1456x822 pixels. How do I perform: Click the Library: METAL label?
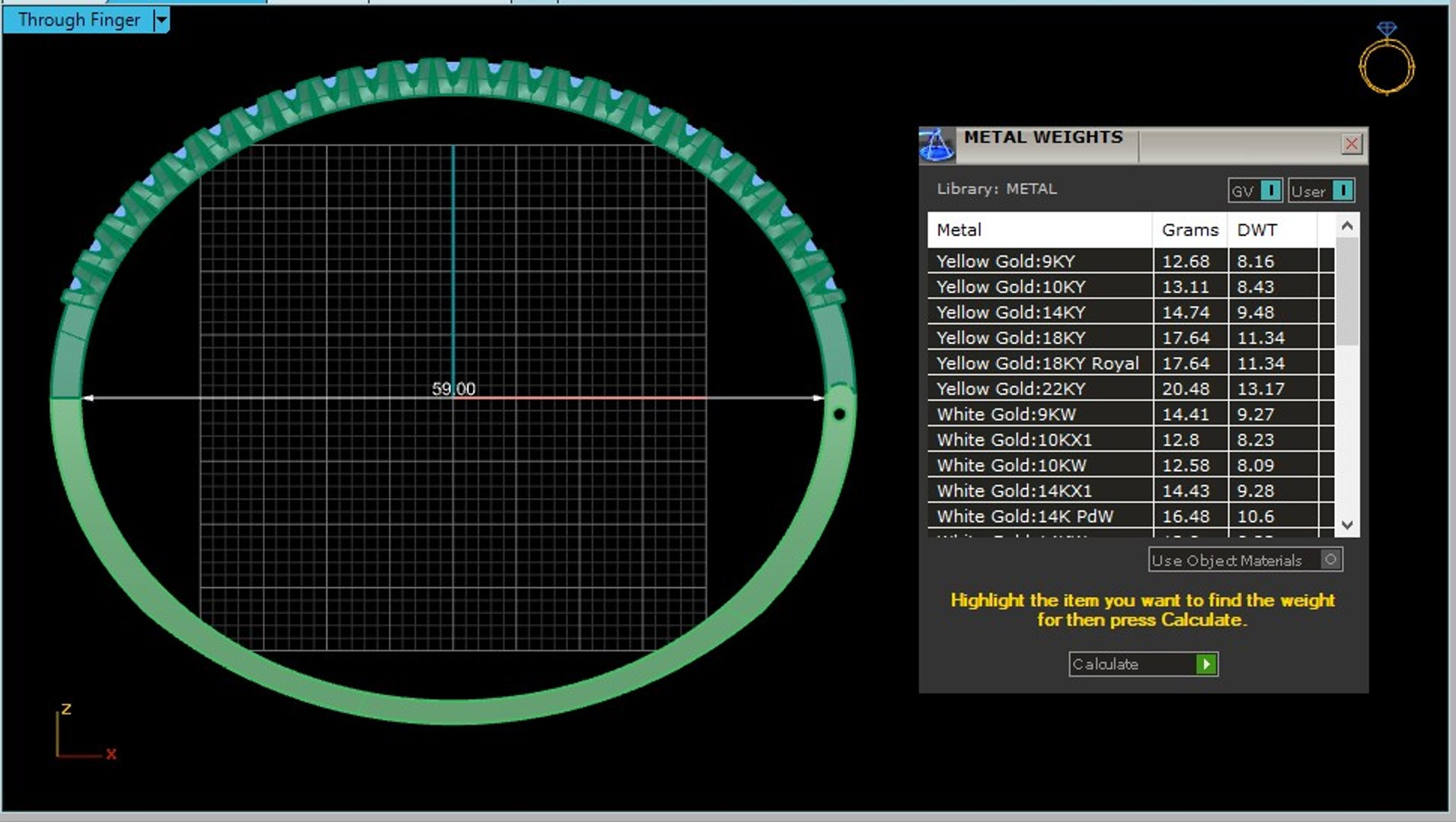[996, 189]
